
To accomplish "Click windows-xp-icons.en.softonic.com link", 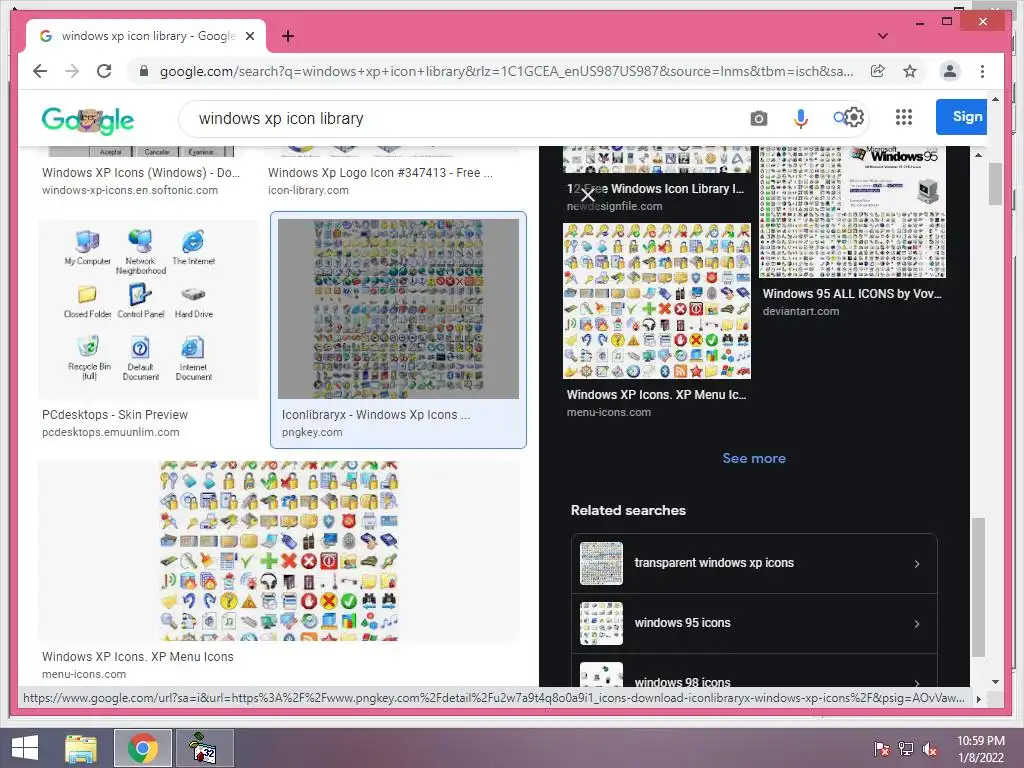I will 130,191.
